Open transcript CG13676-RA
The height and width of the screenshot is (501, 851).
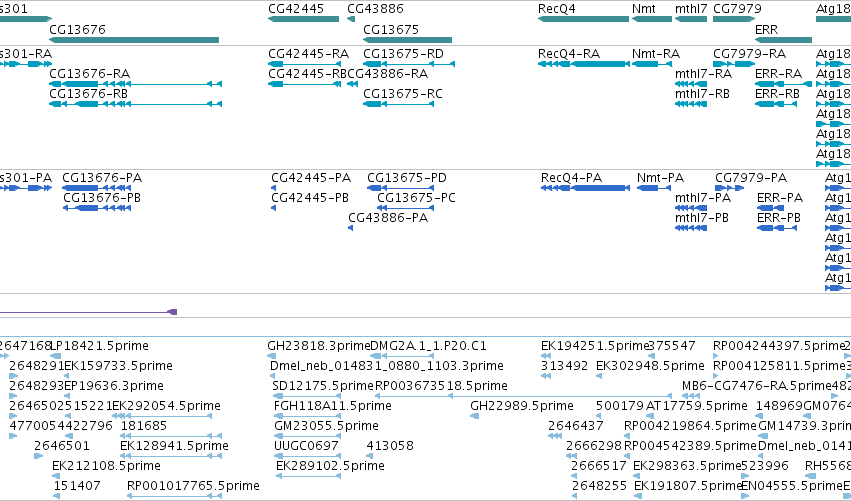(90, 73)
